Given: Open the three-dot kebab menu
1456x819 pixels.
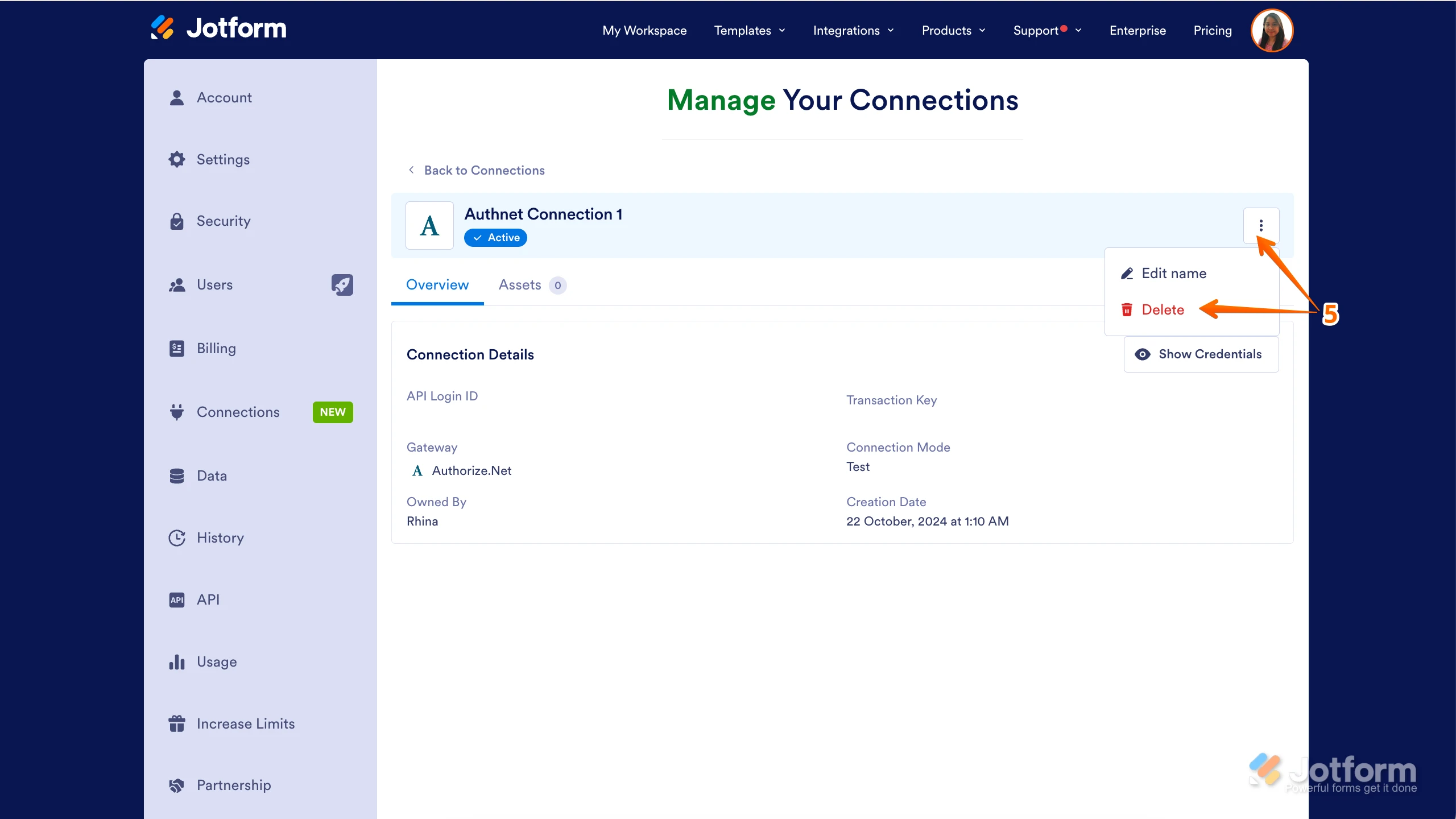Looking at the screenshot, I should coord(1261,226).
